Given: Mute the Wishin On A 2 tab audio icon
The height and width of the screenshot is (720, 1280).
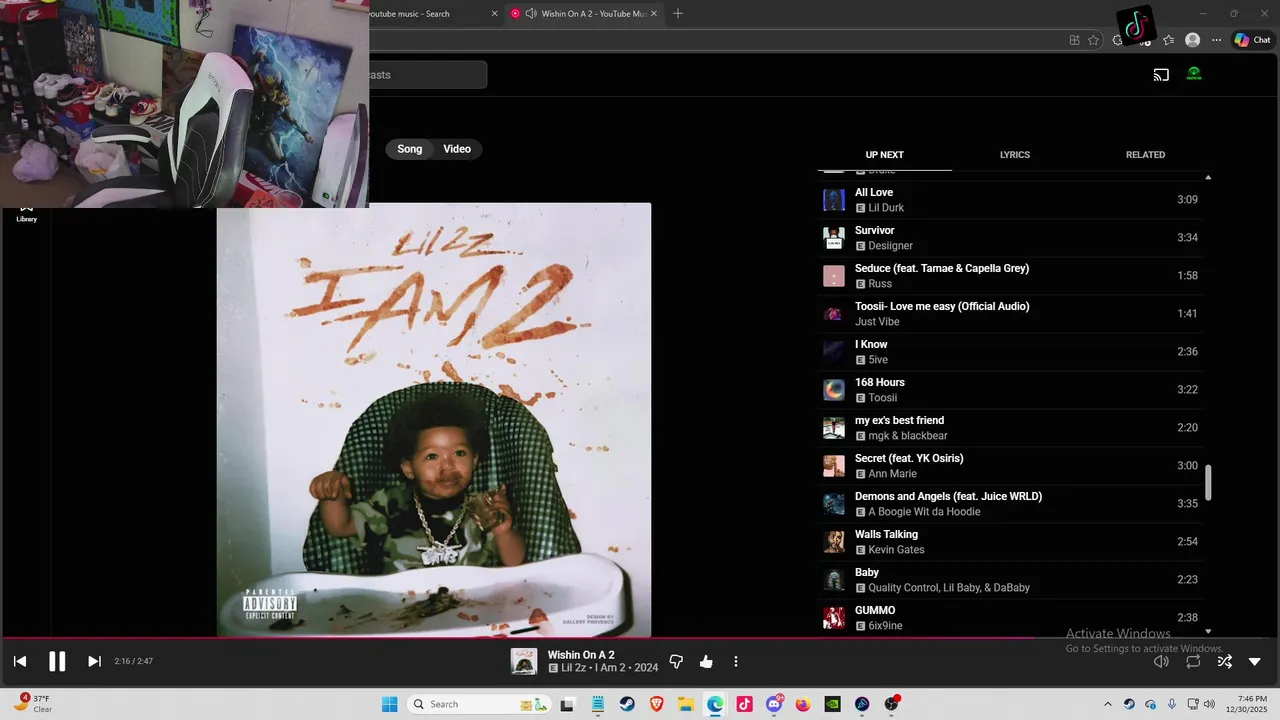Looking at the screenshot, I should [x=531, y=13].
